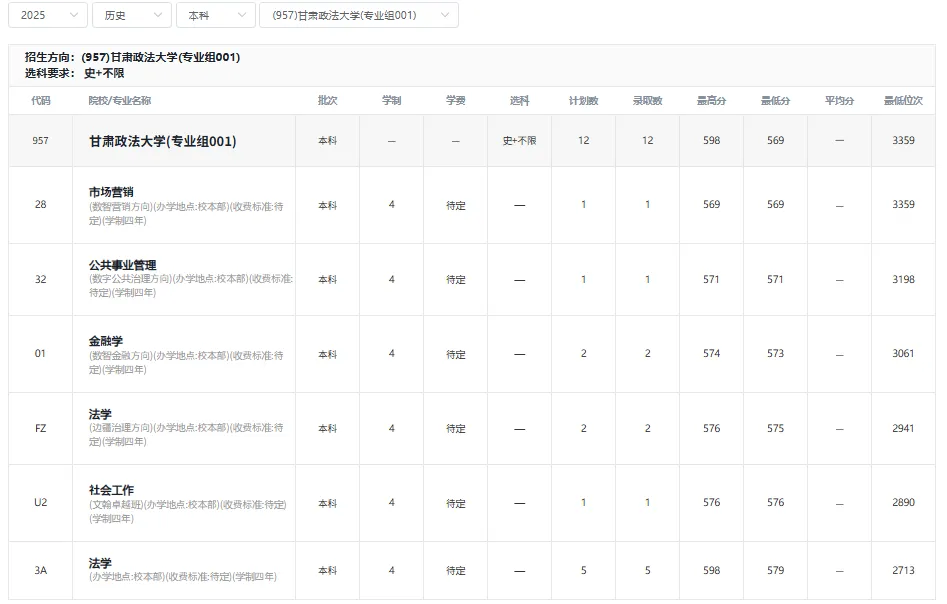Select the 金融学 major name

[x=106, y=341]
